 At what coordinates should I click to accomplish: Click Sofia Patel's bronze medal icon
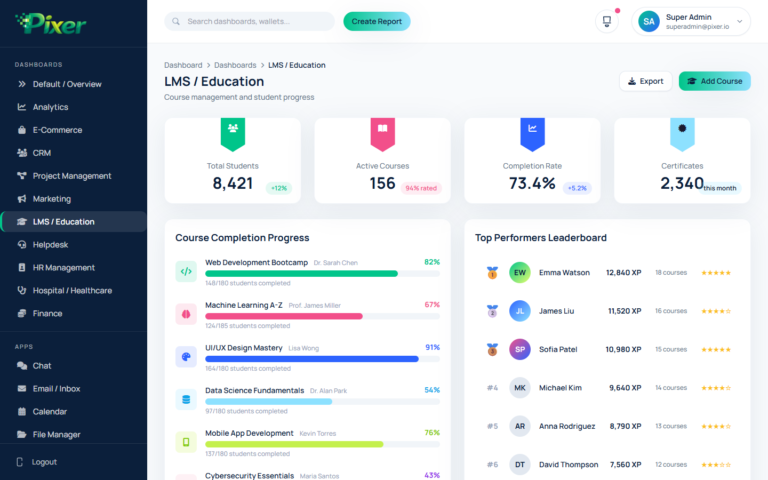[x=492, y=349]
